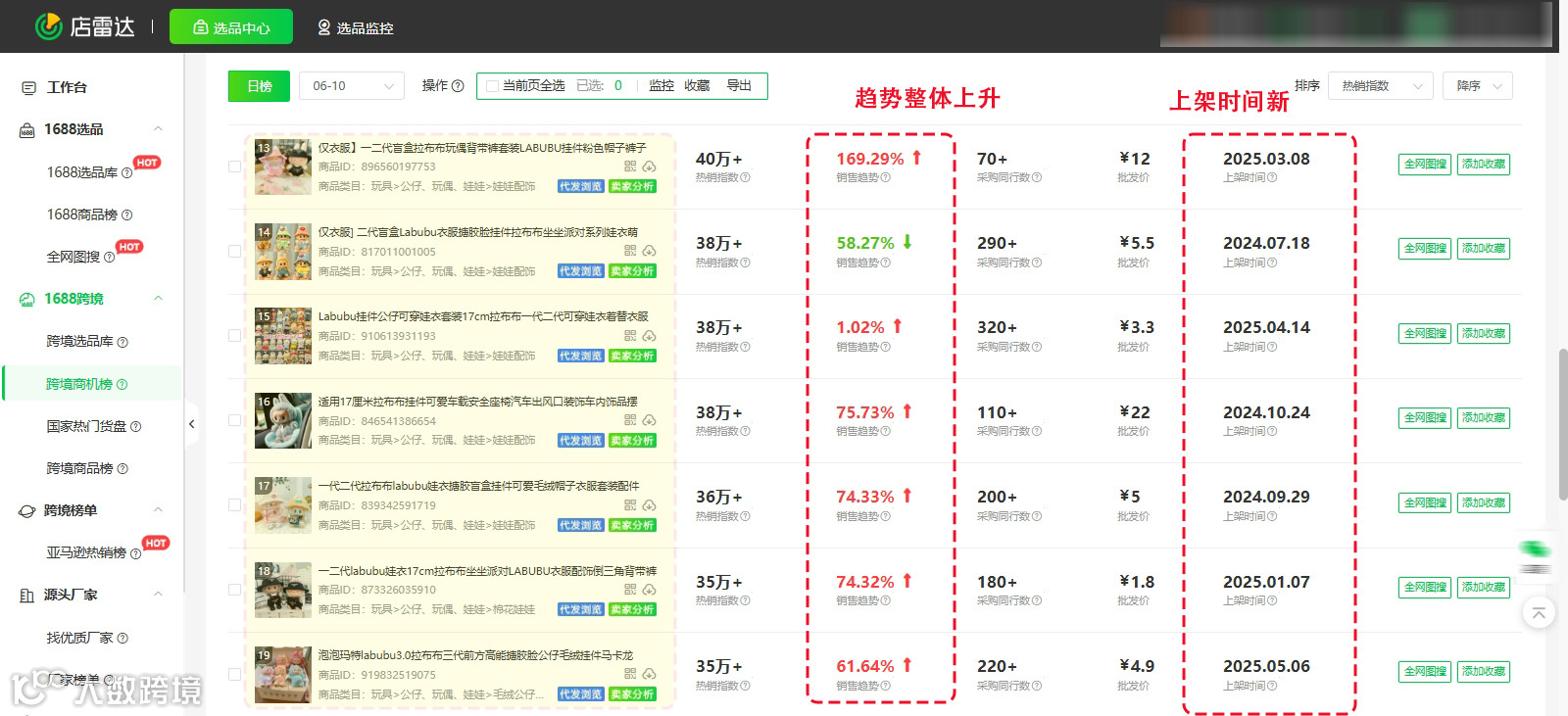The width and height of the screenshot is (1568, 716).
Task: Click 添加收藏 for the 2024.07.18 product
Action: (1484, 249)
